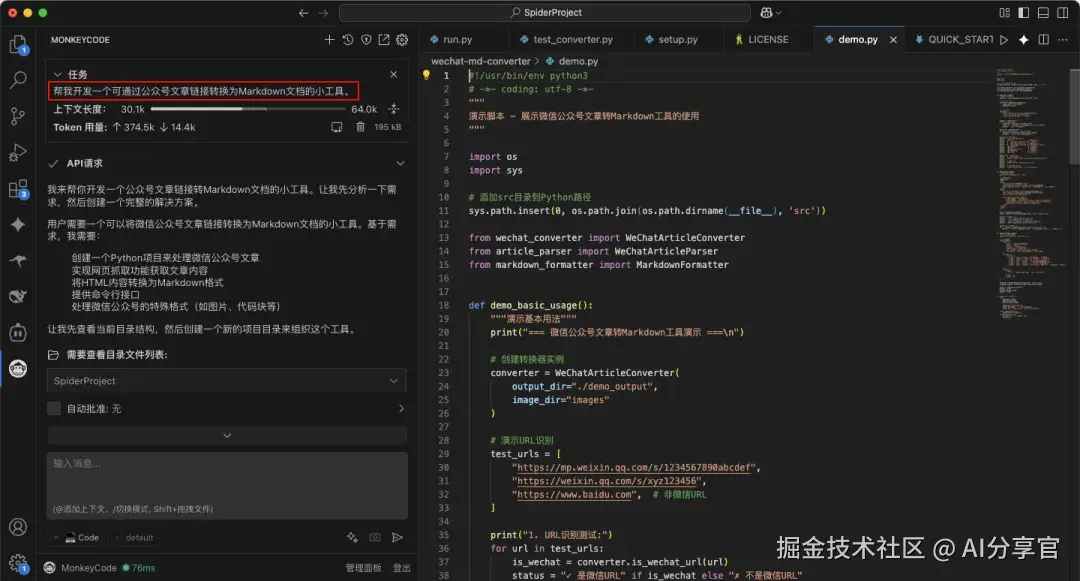Toggle secondary sidebar layout icon
Screen dimensions: 1080x581
[x=1062, y=12]
